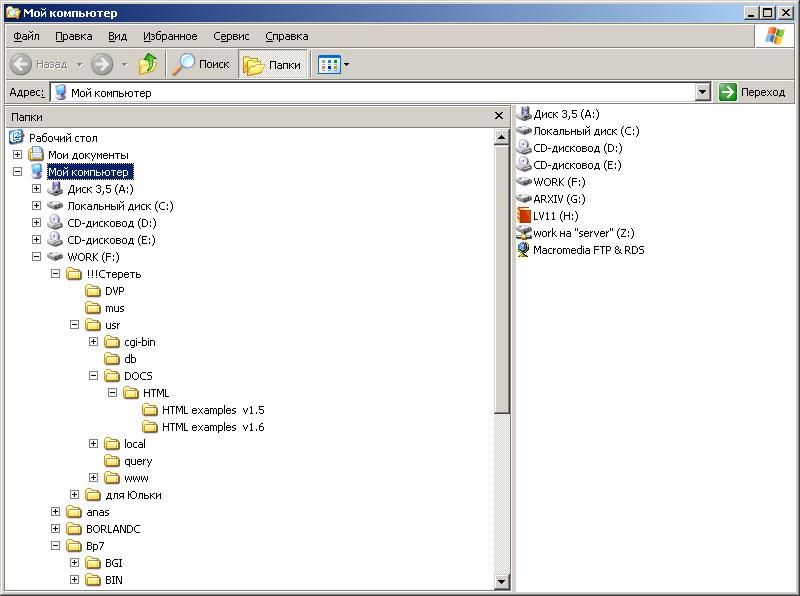Select CD-дисковод (D:) in right pane
The height and width of the screenshot is (596, 800).
[x=569, y=148]
